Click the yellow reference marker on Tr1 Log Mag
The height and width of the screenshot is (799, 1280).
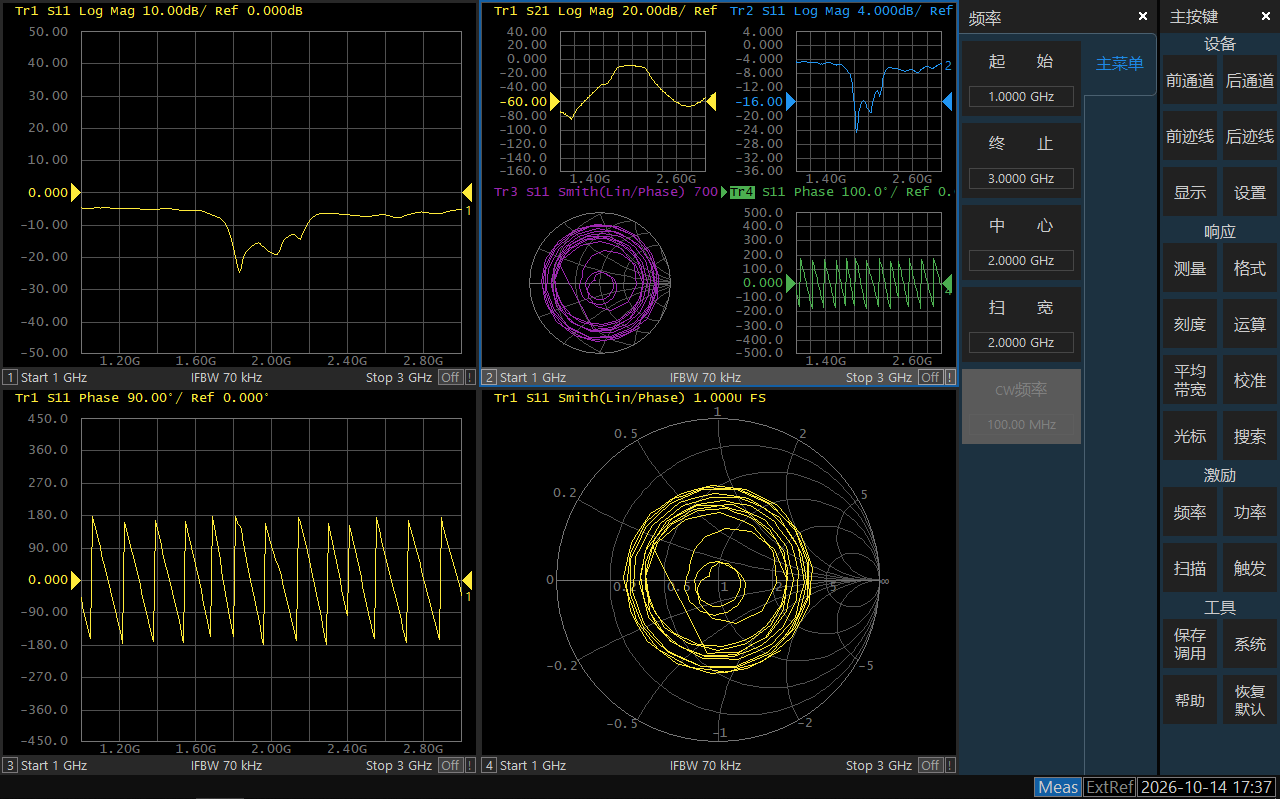tap(75, 192)
